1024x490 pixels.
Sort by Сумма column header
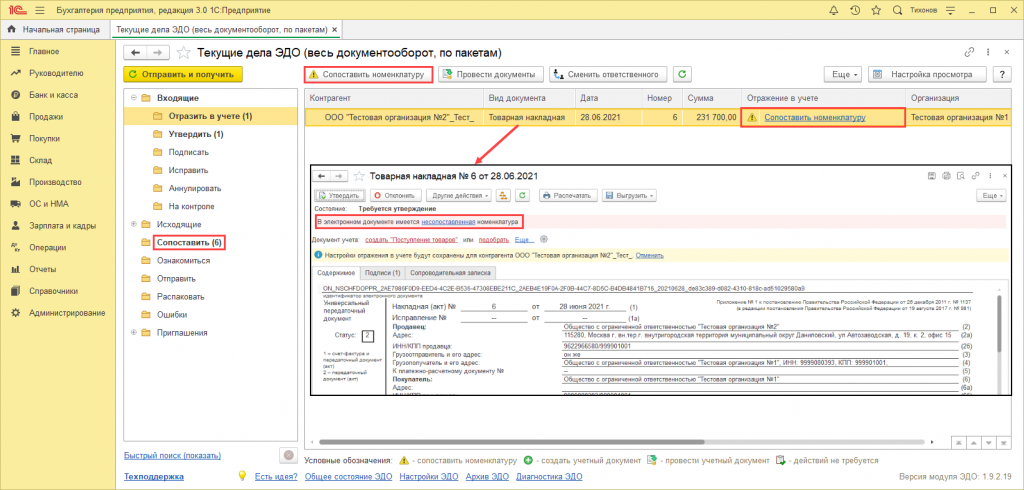point(712,98)
